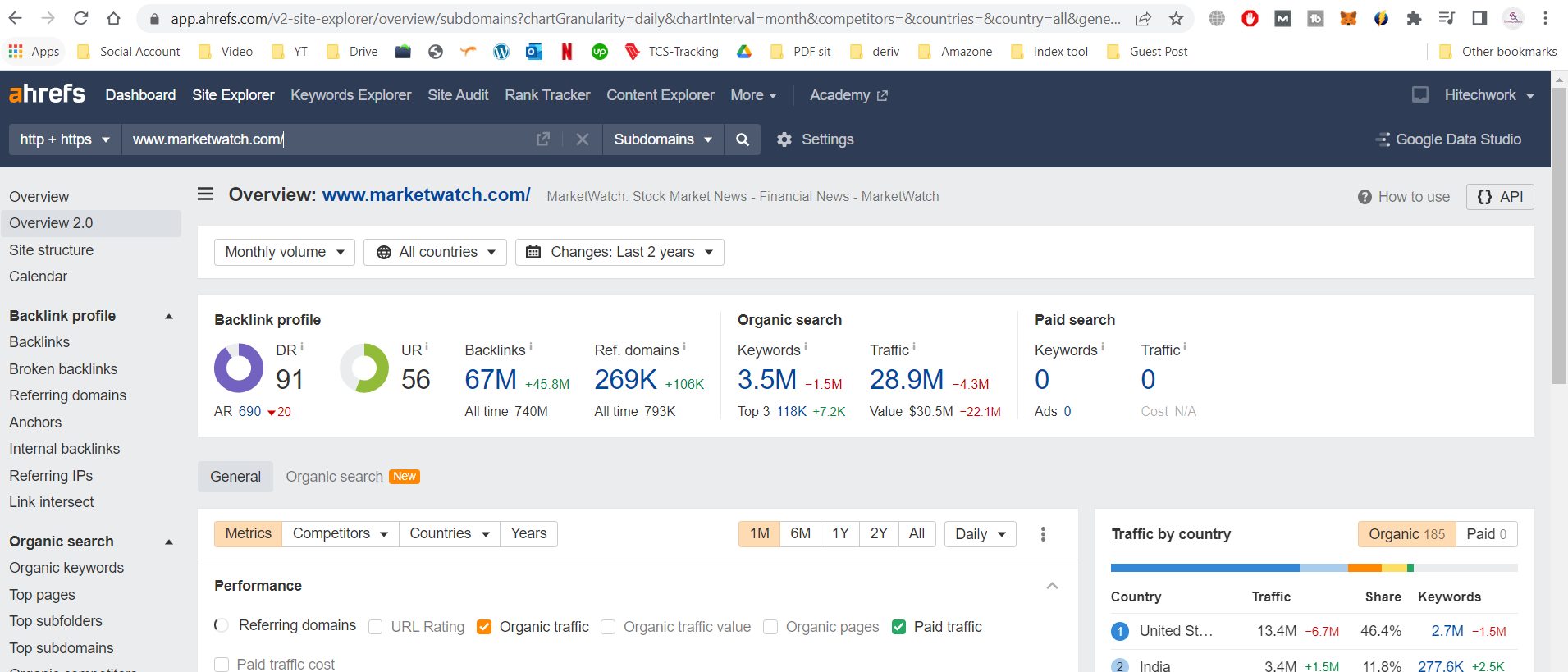Bookmark this page with star icon

point(1176,19)
